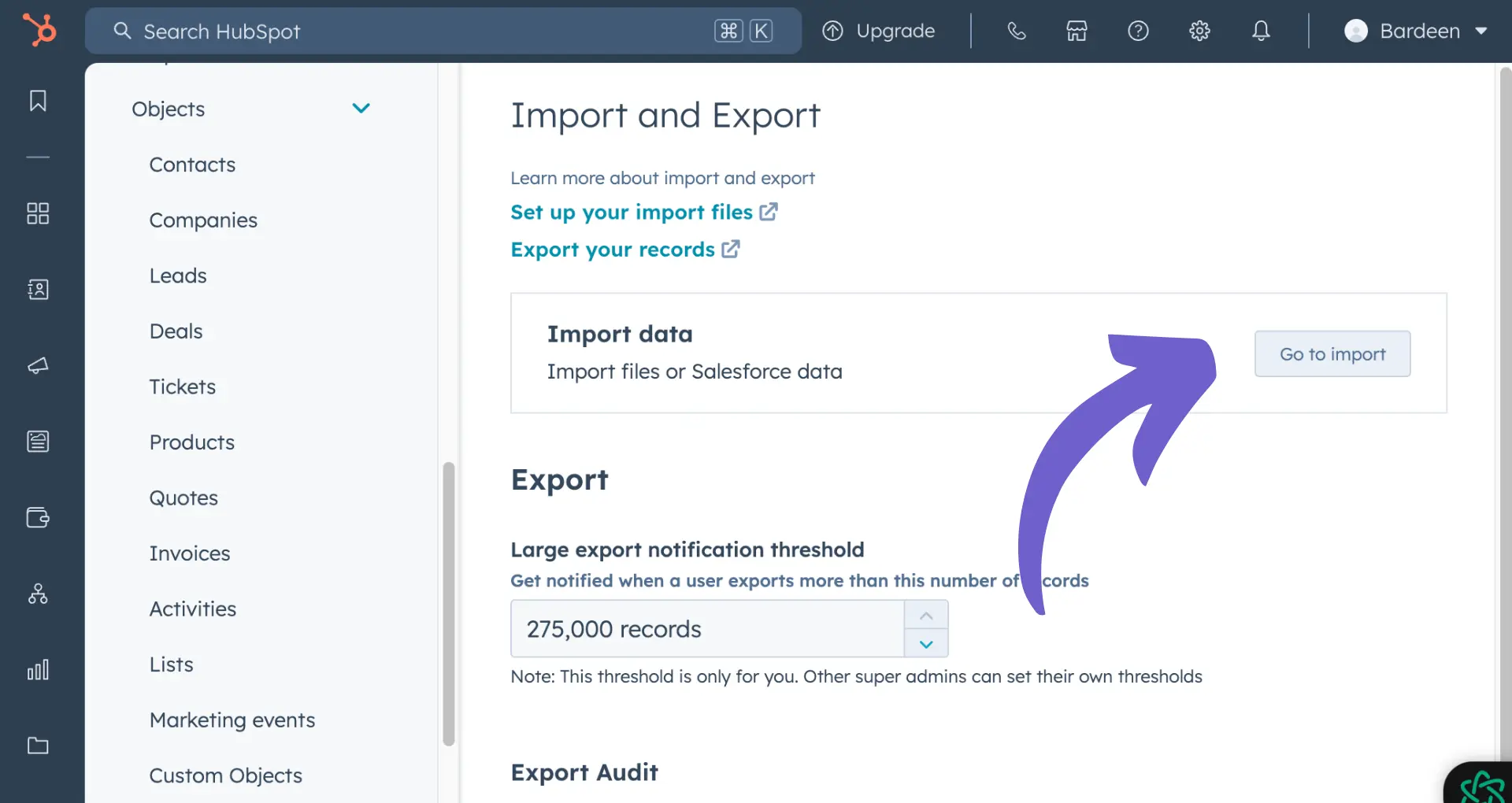Image resolution: width=1512 pixels, height=803 pixels.
Task: Click the calling phone icon in top bar
Action: (x=1017, y=31)
